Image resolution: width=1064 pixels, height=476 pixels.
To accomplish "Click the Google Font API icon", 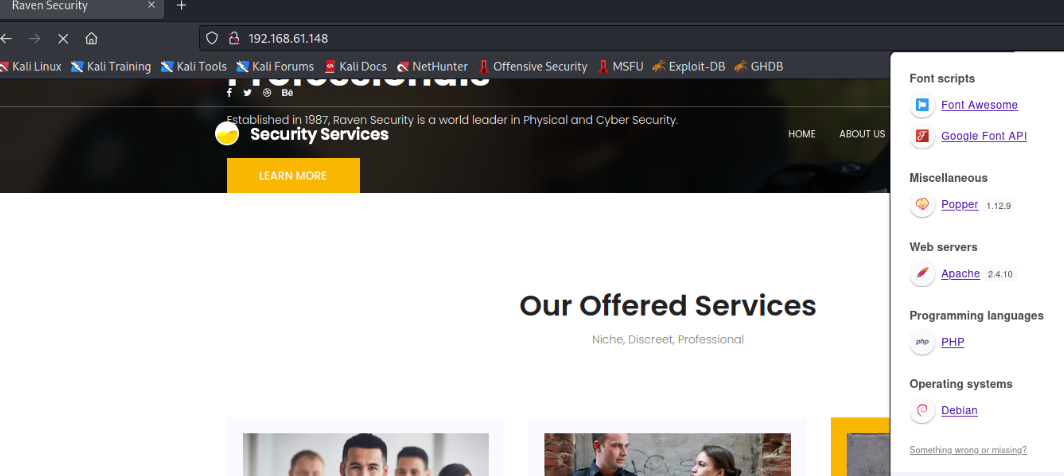I will pyautogui.click(x=922, y=136).
